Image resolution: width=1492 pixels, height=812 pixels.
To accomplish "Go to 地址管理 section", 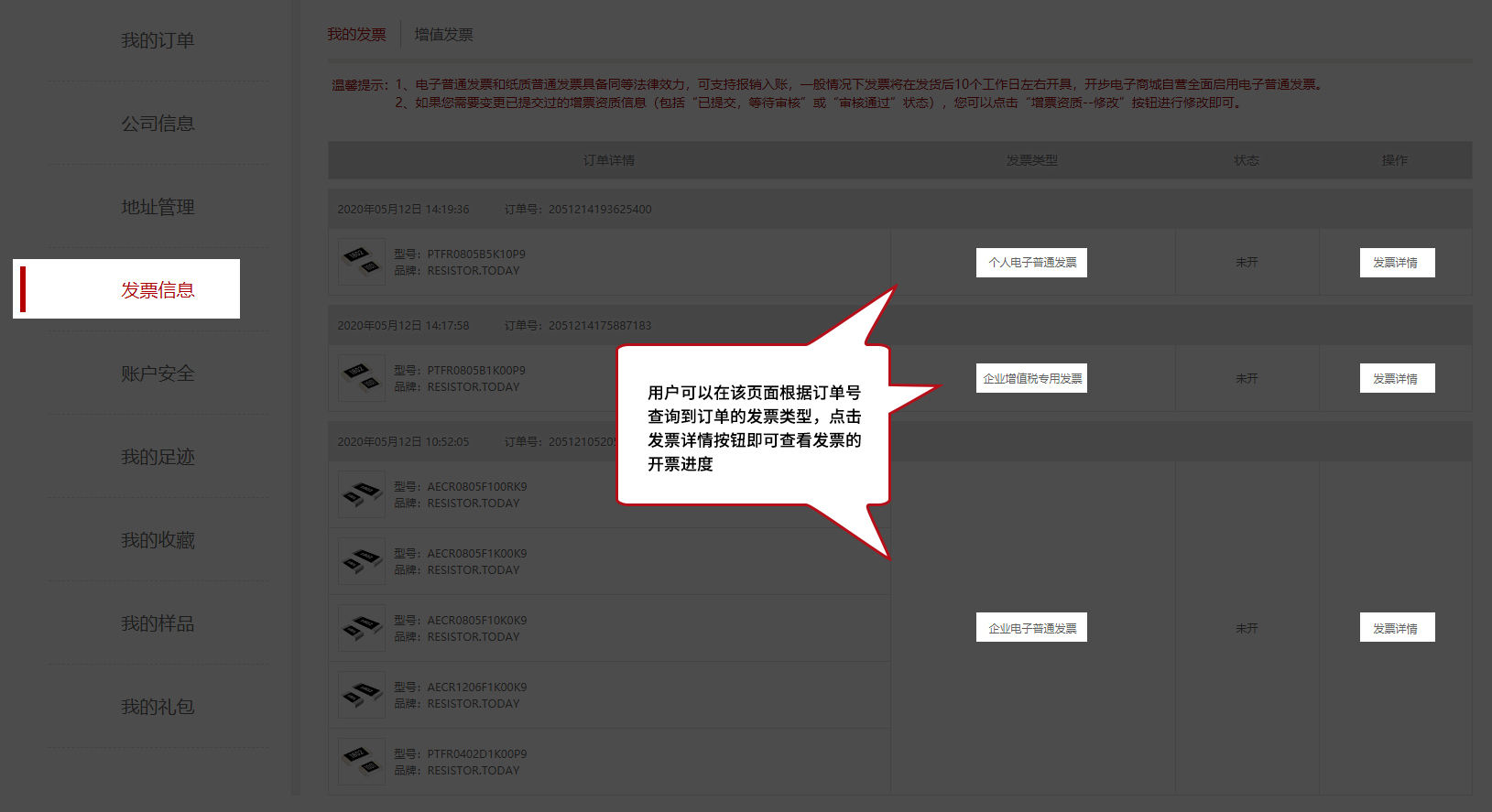I will tap(158, 207).
